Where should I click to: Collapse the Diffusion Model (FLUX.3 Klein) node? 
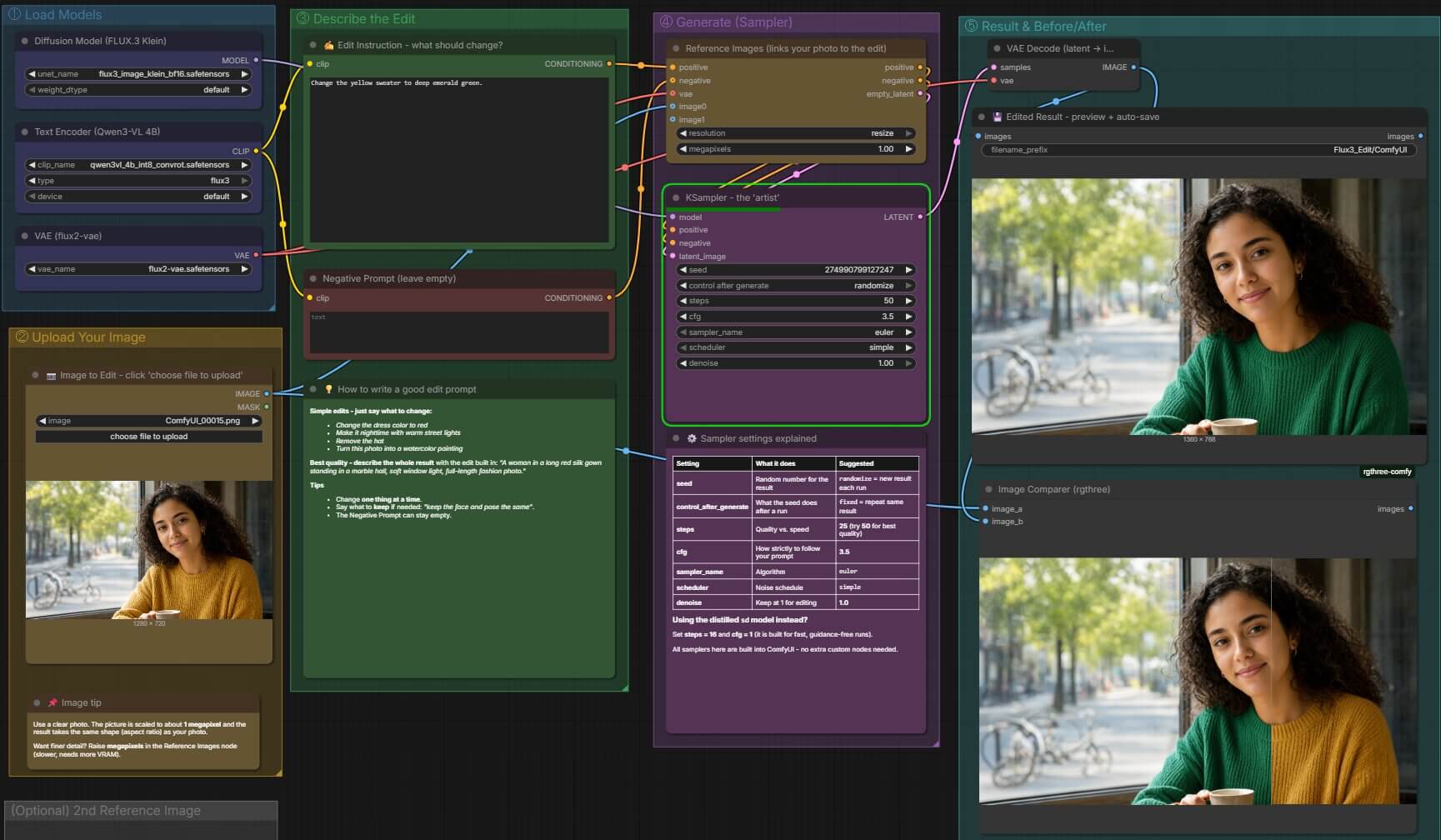(x=25, y=41)
